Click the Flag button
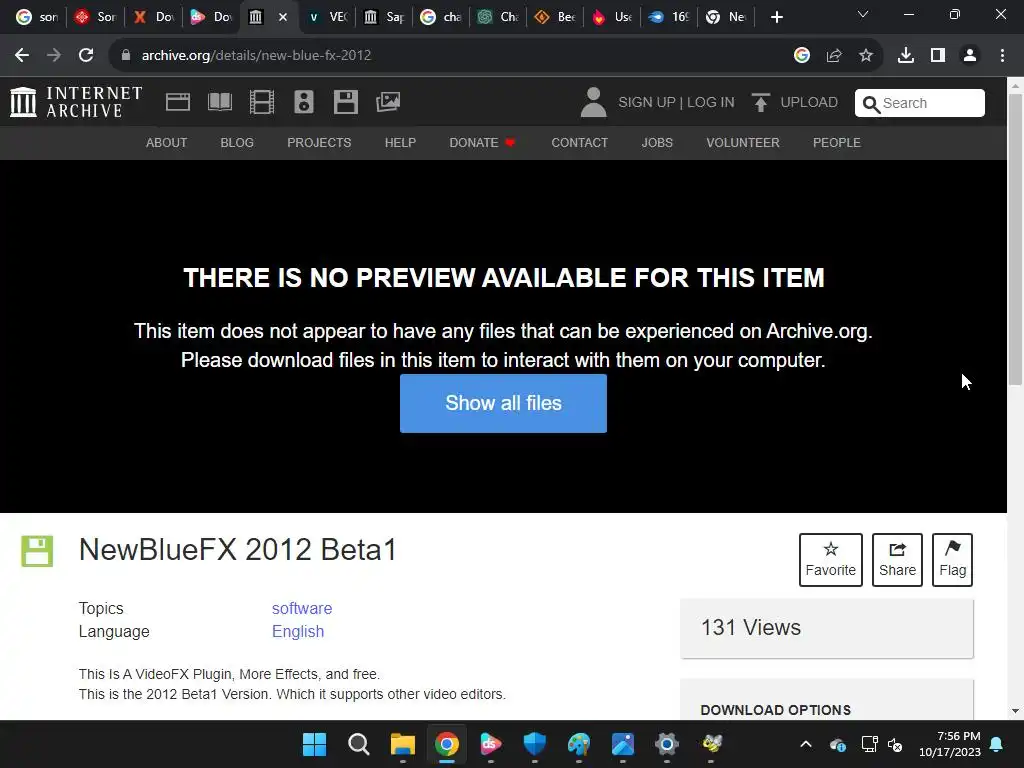Viewport: 1024px width, 768px height. [x=953, y=560]
